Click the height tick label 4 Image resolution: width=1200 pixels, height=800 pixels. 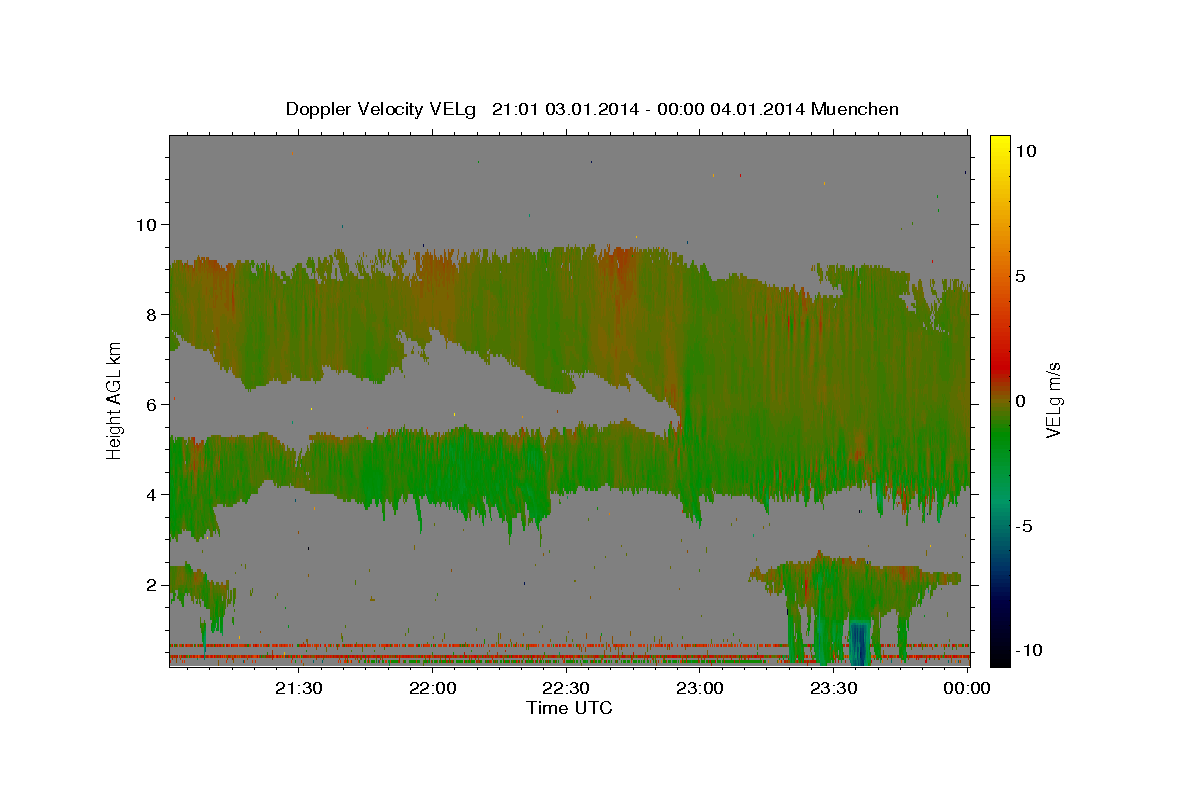tap(152, 495)
